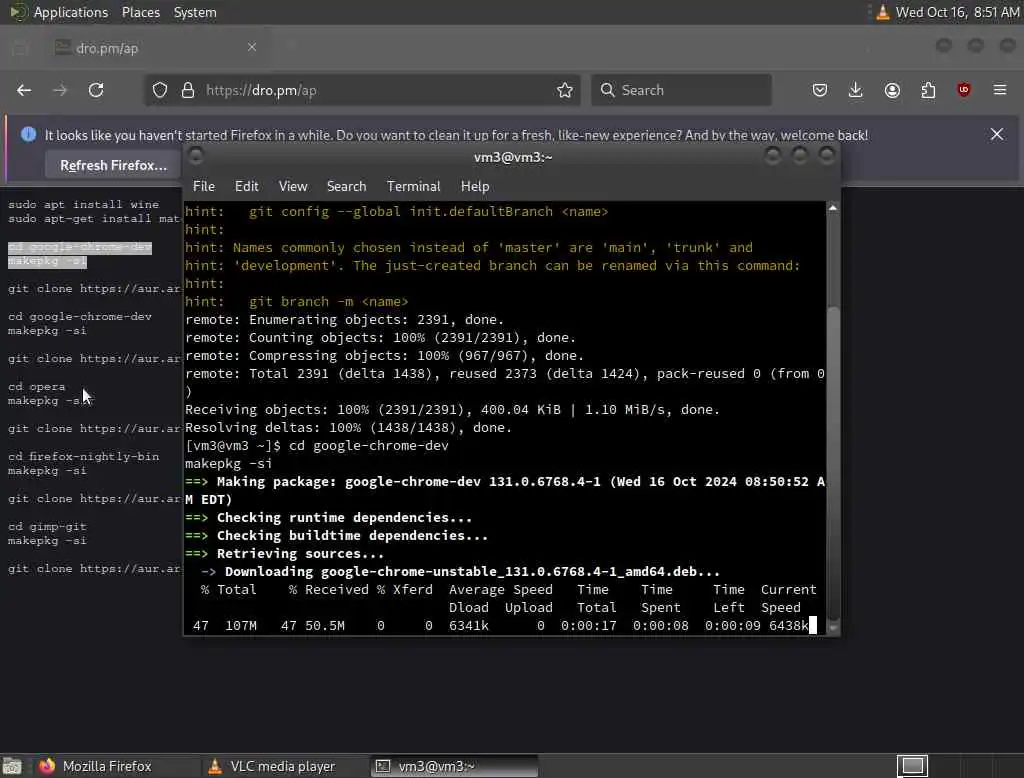The width and height of the screenshot is (1024, 778).
Task: Open the terminal Search menu
Action: [x=347, y=186]
